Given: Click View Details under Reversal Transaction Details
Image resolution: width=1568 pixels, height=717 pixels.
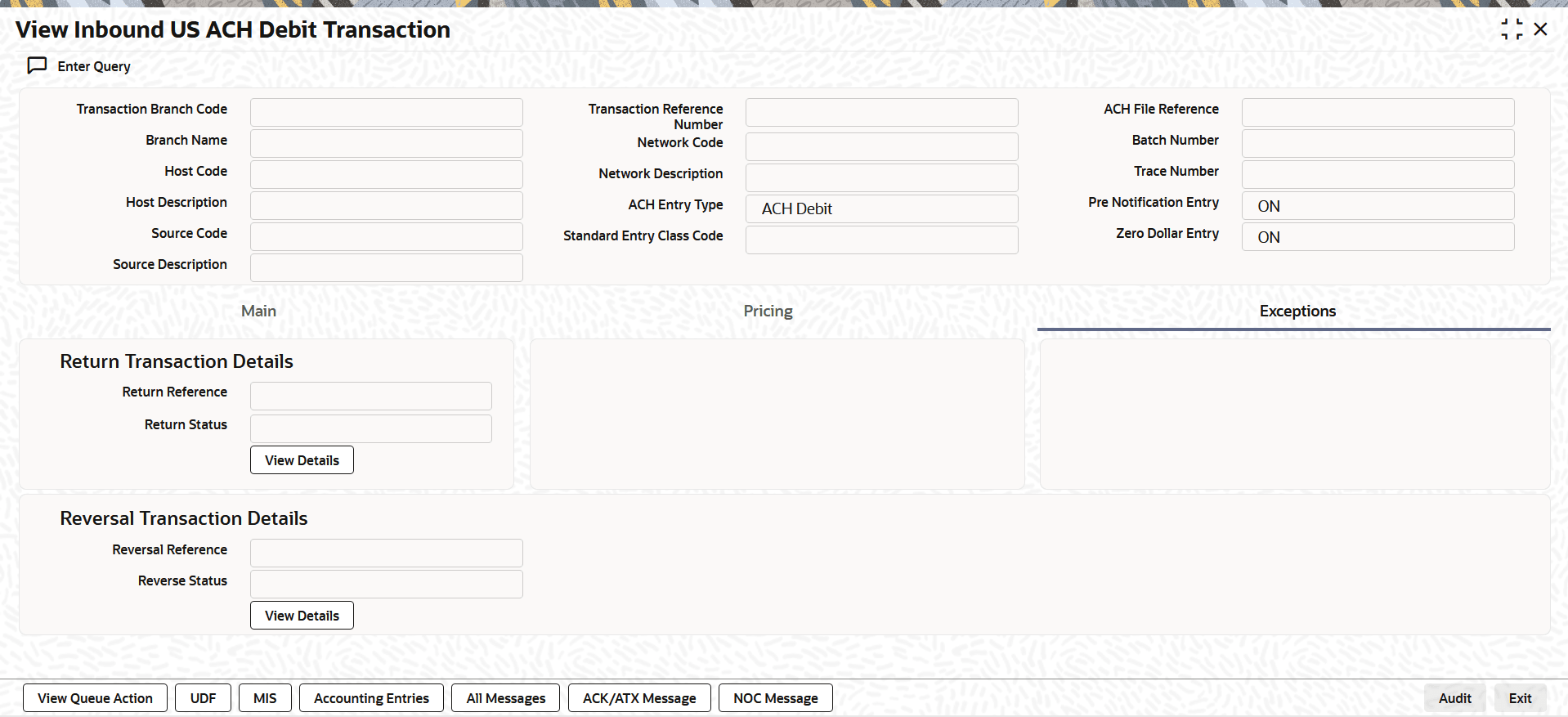Looking at the screenshot, I should [302, 616].
